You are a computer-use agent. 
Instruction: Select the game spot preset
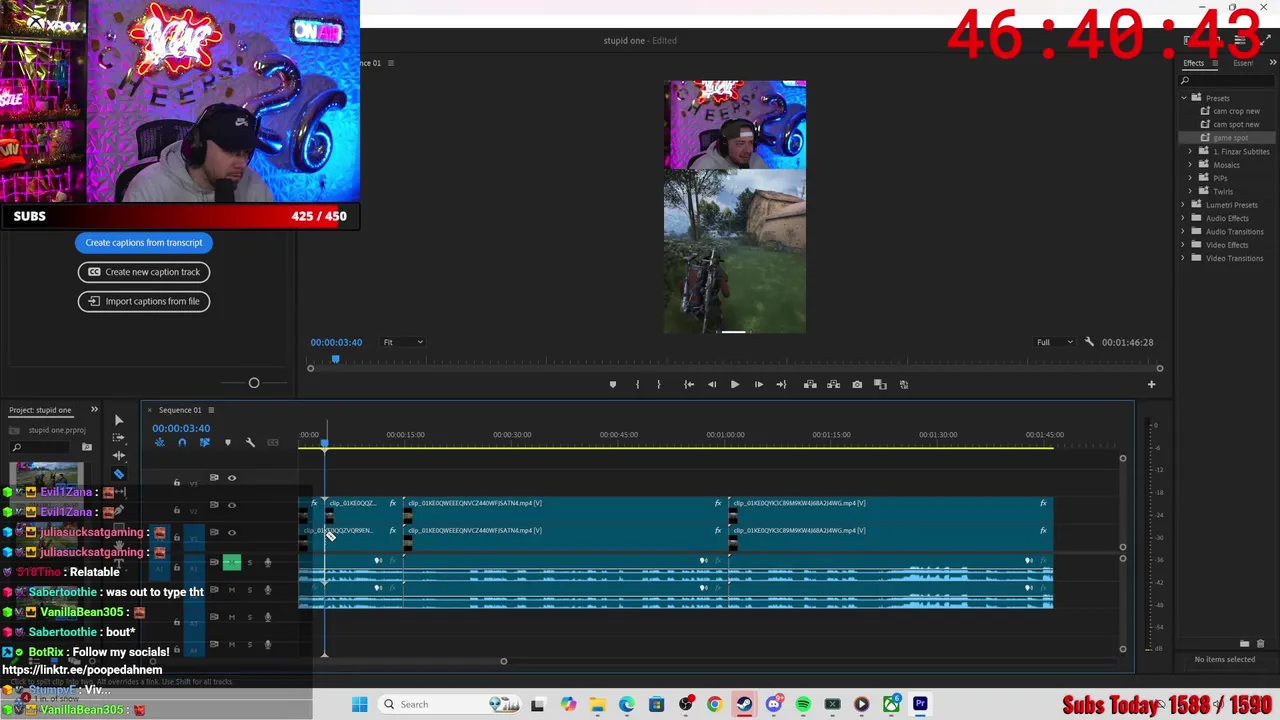(x=1230, y=138)
